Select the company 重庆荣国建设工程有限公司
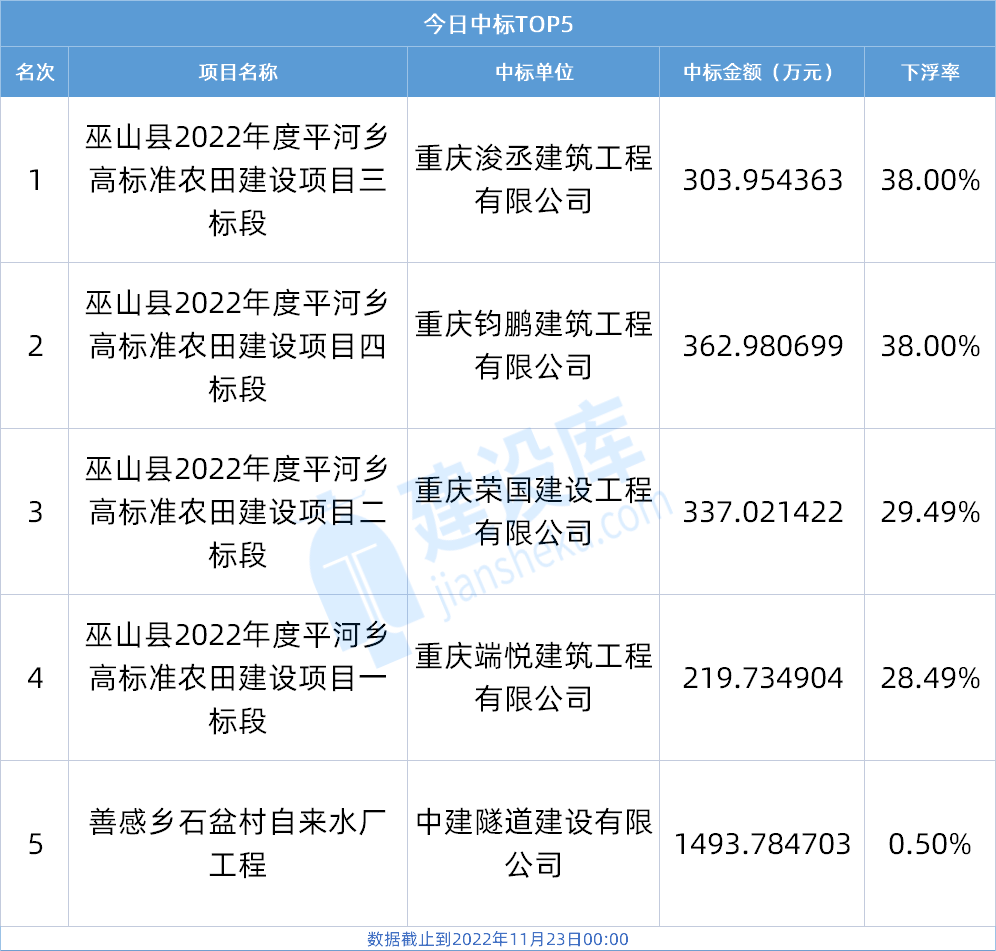Screen dimensions: 996x951 533,512
